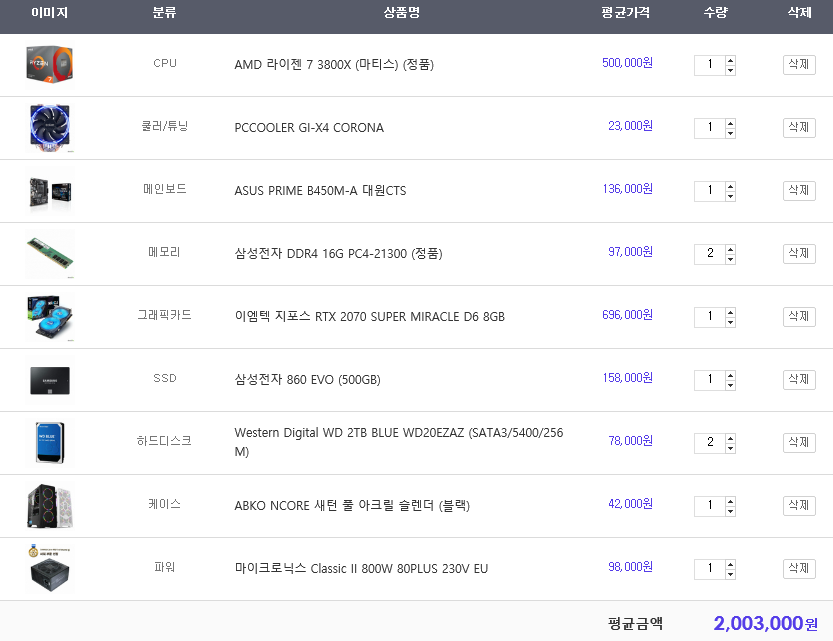The image size is (833, 641).
Task: Click the Samsung DDR4 memory stick image
Action: [49, 253]
